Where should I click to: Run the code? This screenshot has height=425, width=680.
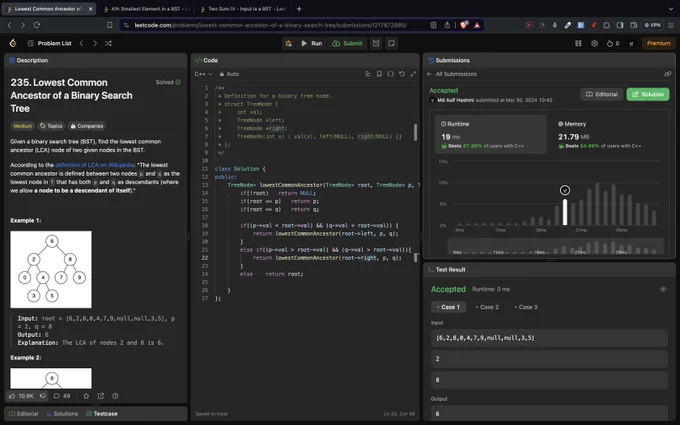[x=311, y=43]
